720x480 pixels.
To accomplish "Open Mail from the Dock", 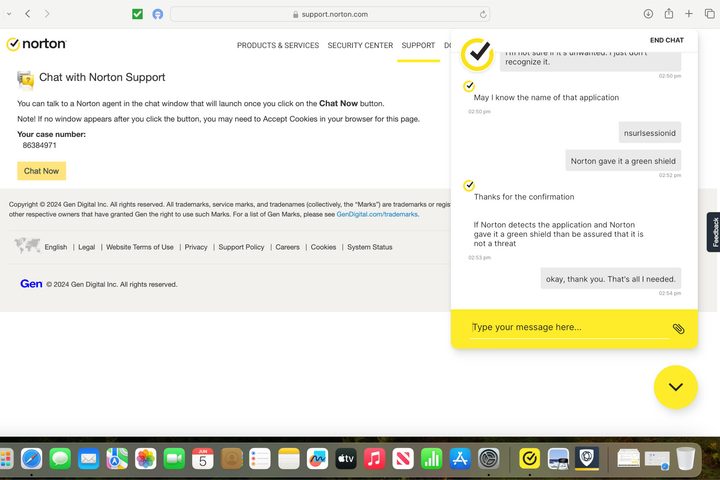I will tap(89, 458).
